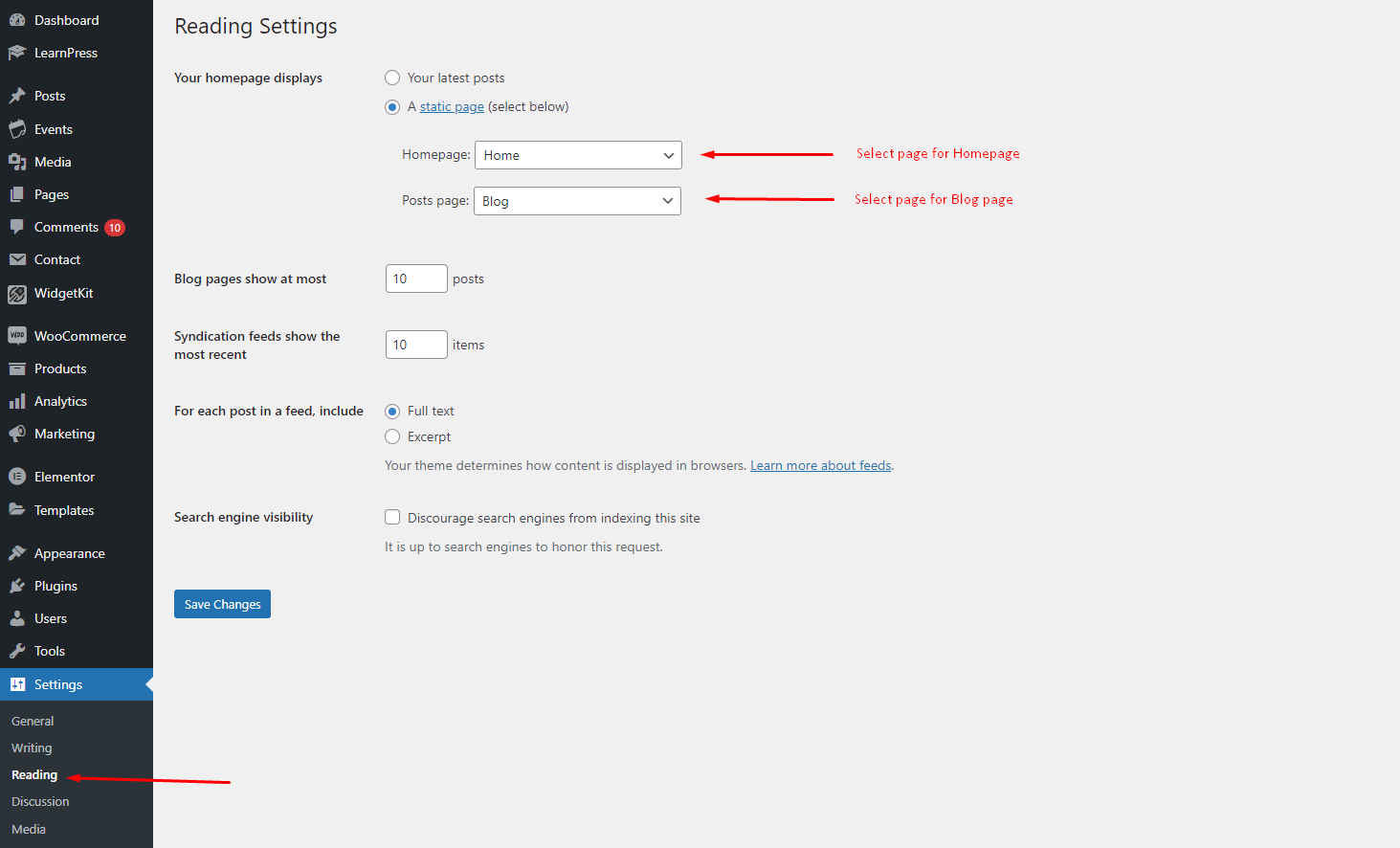Click the WooCommerce icon in sidebar
This screenshot has height=848, width=1400.
[x=17, y=336]
